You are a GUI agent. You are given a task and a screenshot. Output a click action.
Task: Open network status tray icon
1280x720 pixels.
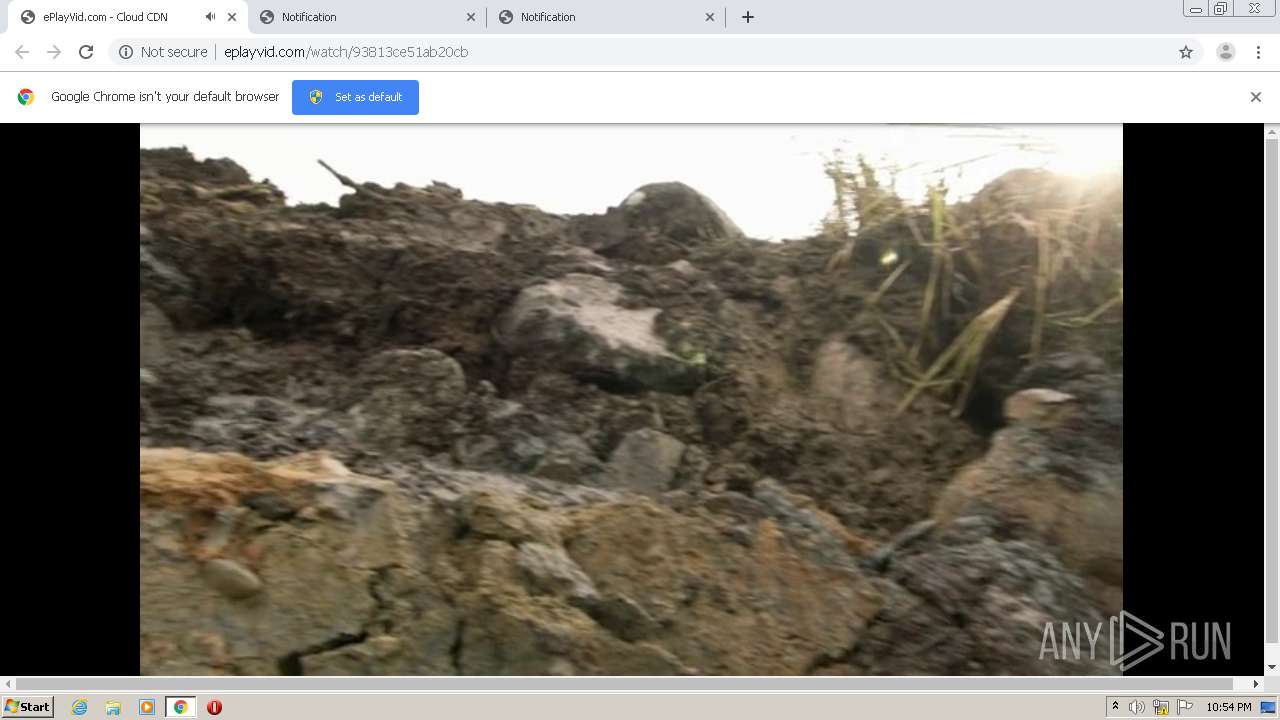point(1161,707)
